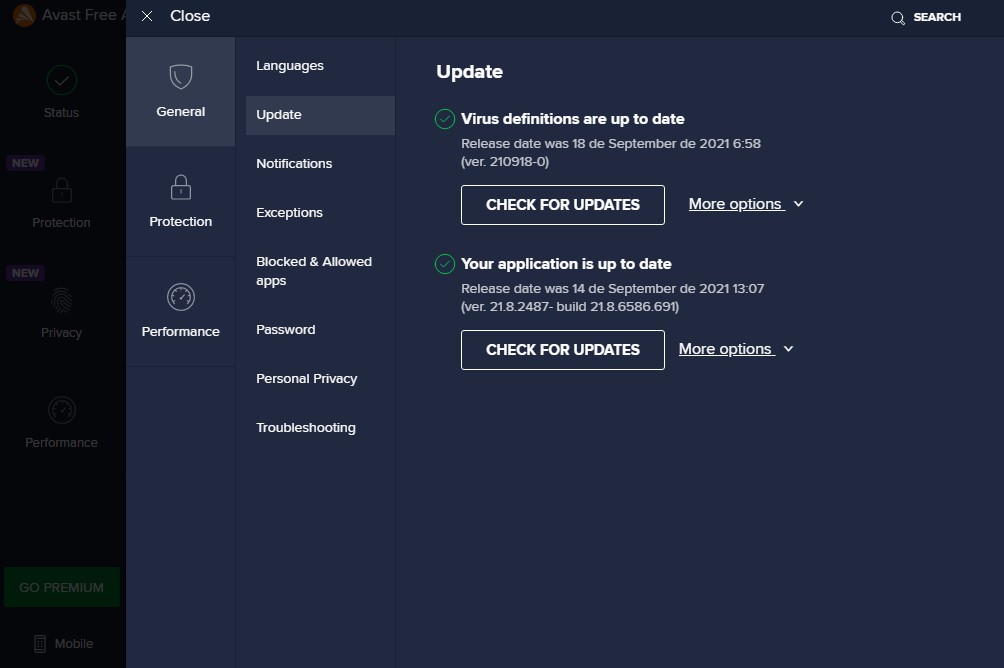Image resolution: width=1004 pixels, height=668 pixels.
Task: Click release date '14 de September de 2021' text
Action: point(649,288)
